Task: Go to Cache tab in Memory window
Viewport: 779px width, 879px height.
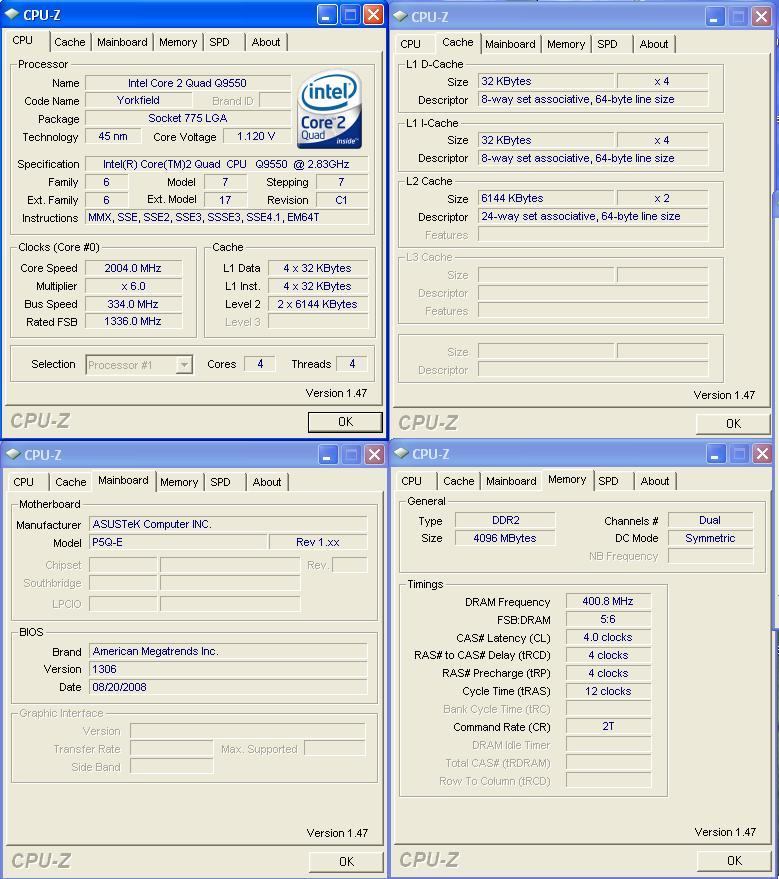Action: 458,481
